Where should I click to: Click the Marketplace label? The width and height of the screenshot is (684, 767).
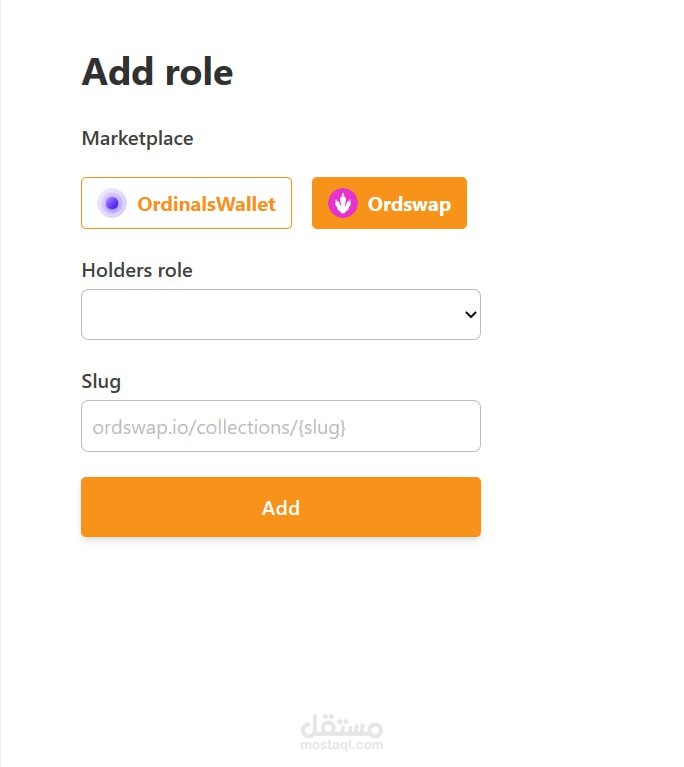tap(137, 139)
